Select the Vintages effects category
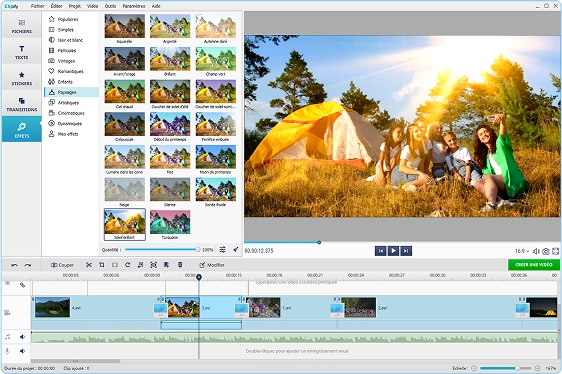 (71, 61)
